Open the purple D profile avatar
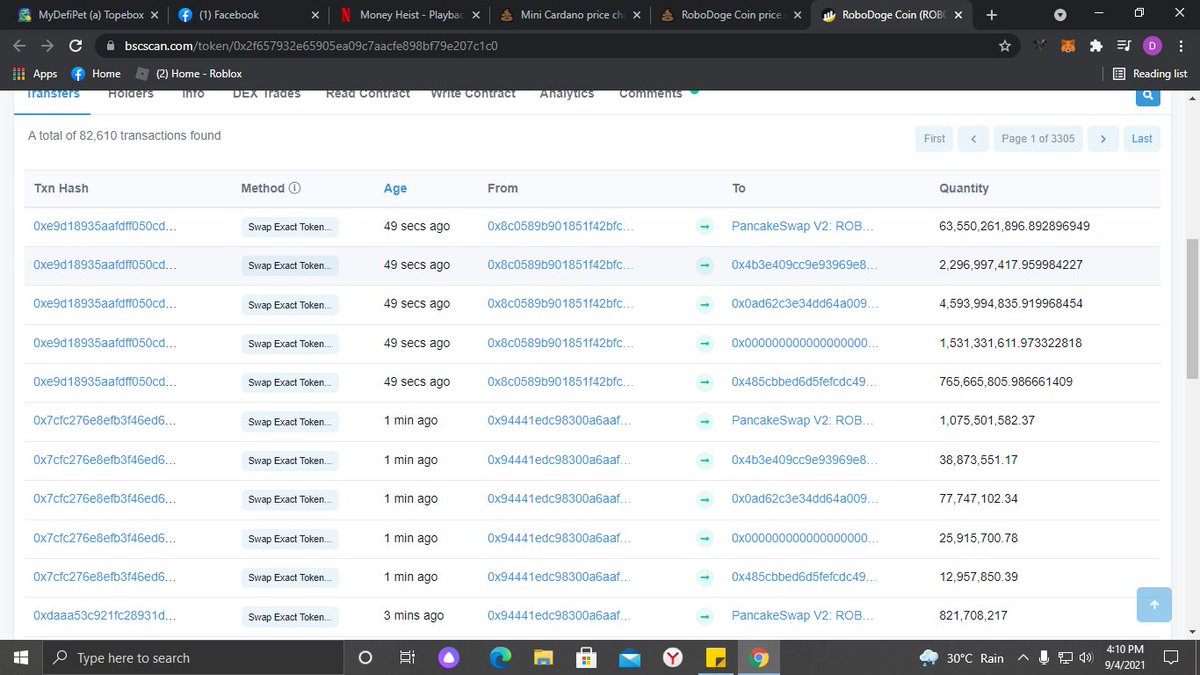 point(1152,46)
